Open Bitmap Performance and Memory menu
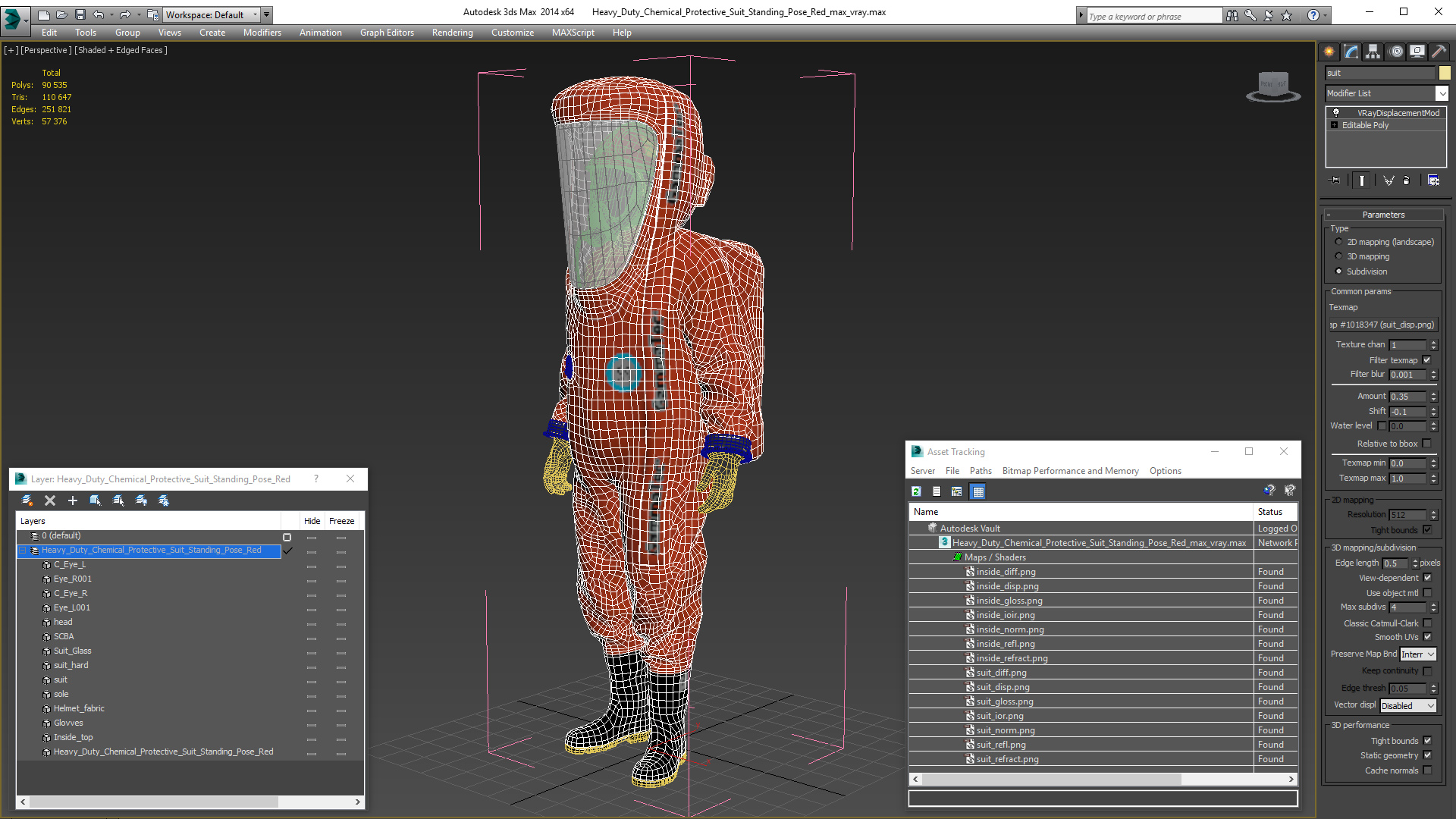The image size is (1456, 819). [x=1071, y=471]
